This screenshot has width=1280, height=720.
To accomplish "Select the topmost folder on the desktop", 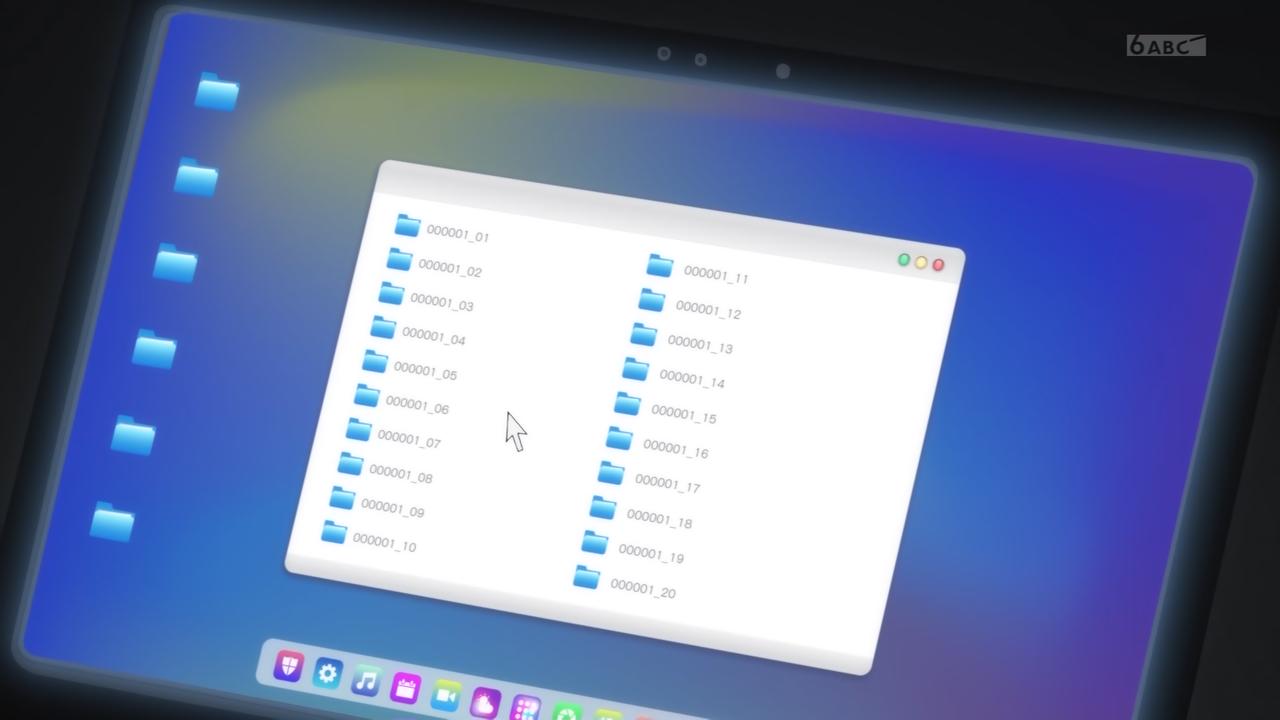I will pyautogui.click(x=217, y=91).
